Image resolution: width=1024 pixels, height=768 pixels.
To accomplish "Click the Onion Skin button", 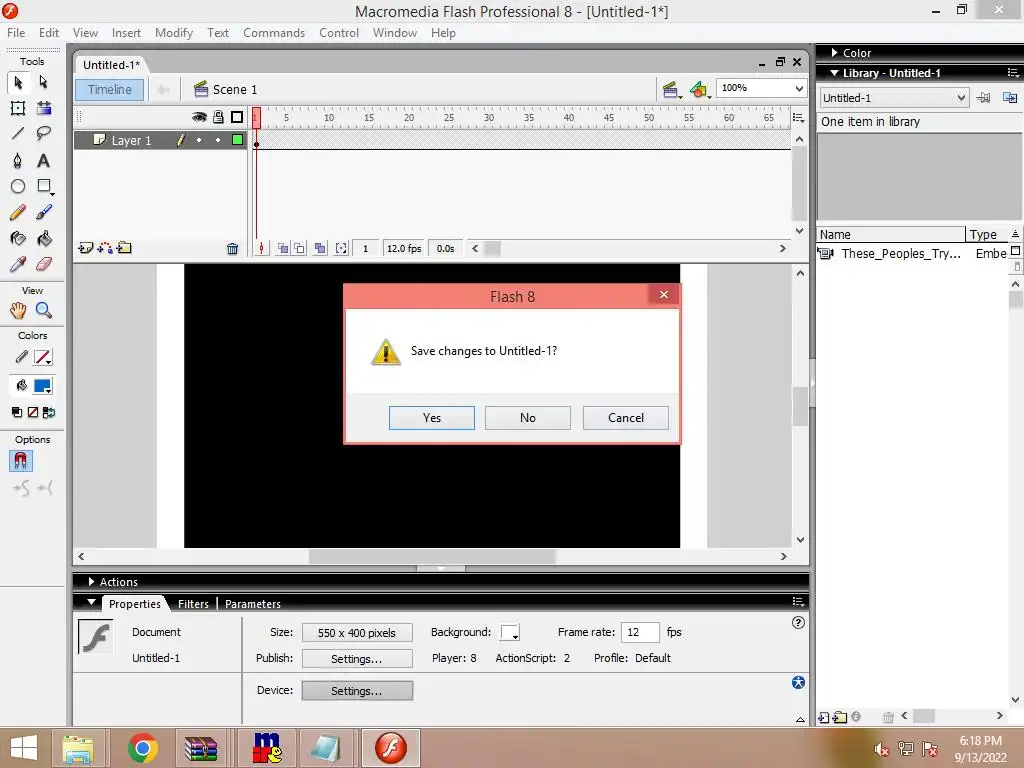I will 283,248.
